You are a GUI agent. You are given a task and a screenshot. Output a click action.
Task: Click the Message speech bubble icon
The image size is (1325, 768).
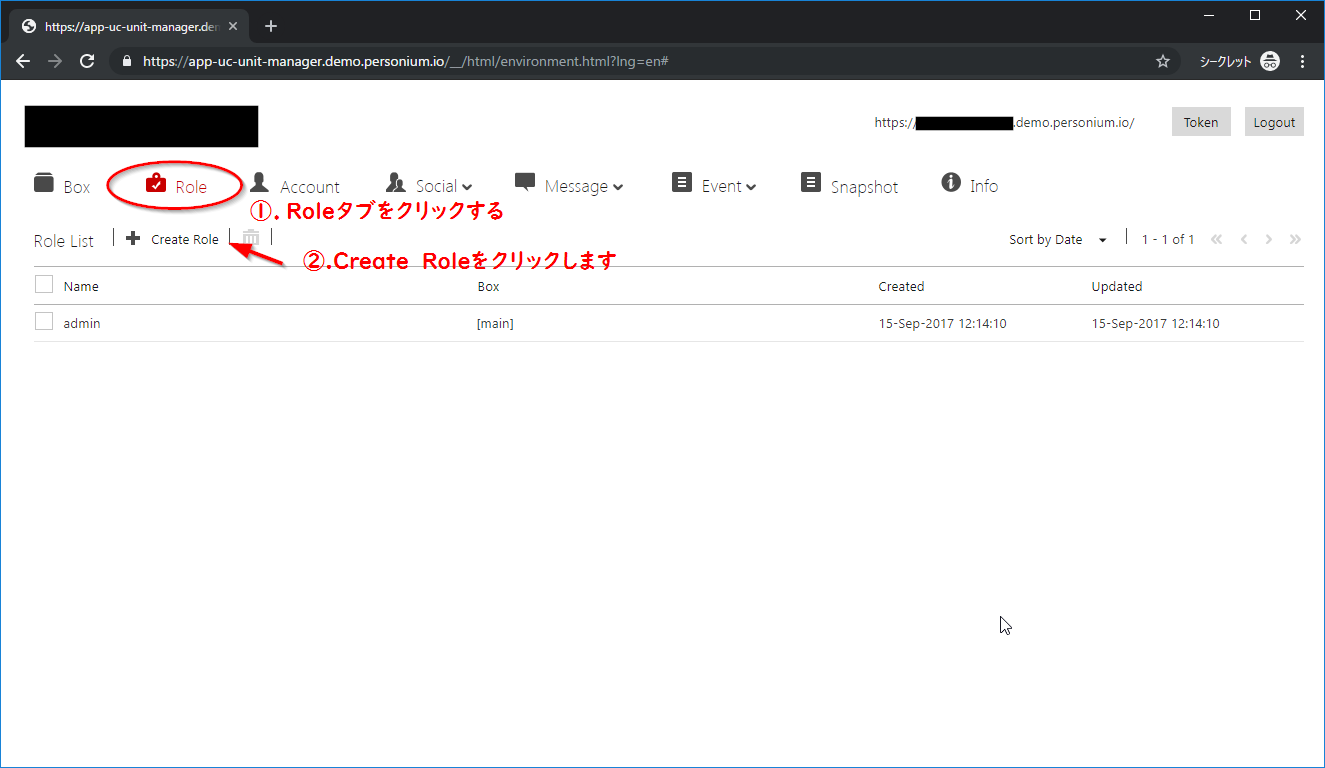[525, 182]
